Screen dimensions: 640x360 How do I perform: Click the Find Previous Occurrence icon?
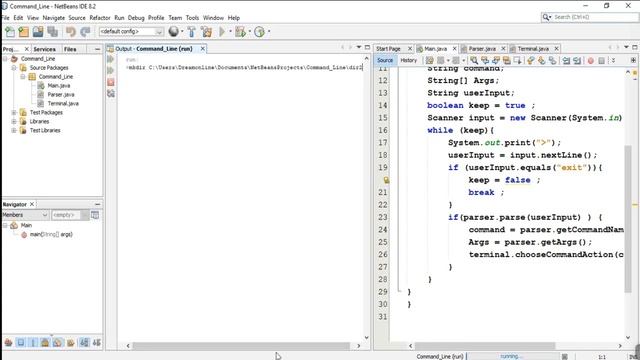[x=485, y=60]
